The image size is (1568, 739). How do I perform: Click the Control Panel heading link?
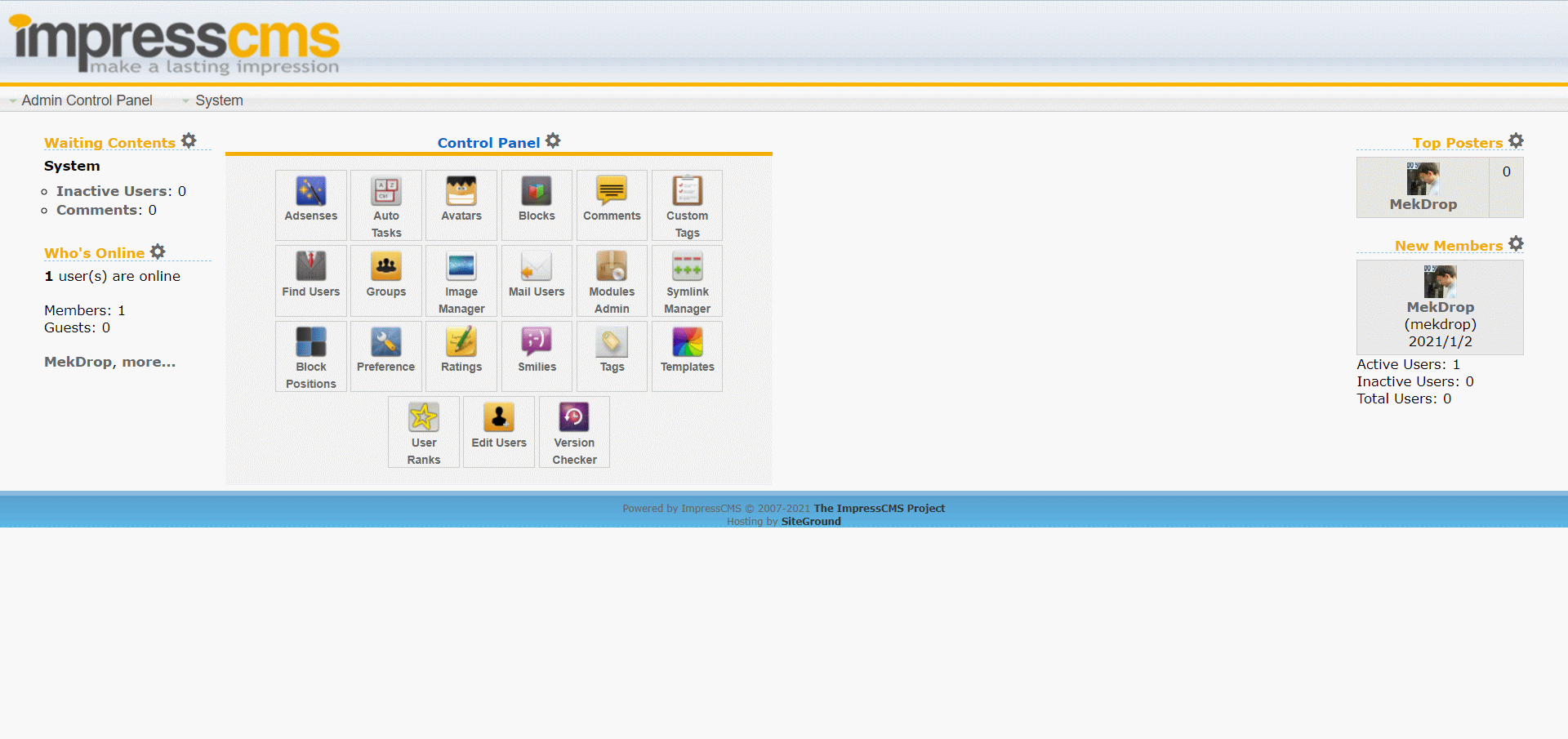point(488,143)
